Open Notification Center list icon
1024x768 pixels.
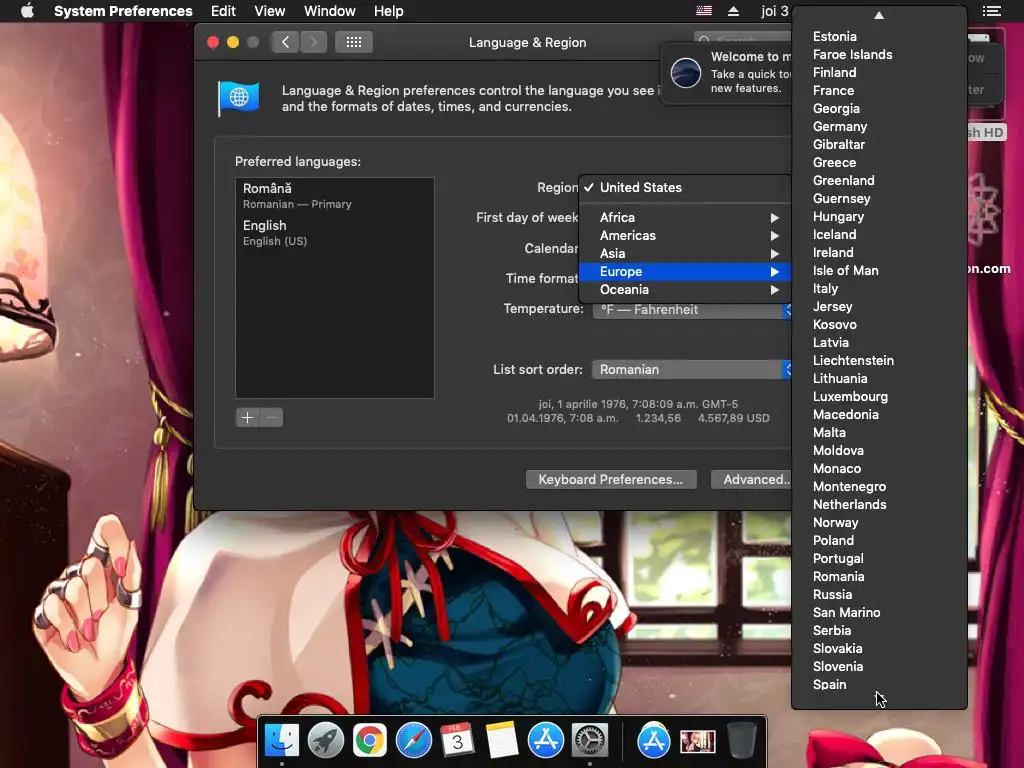click(991, 11)
